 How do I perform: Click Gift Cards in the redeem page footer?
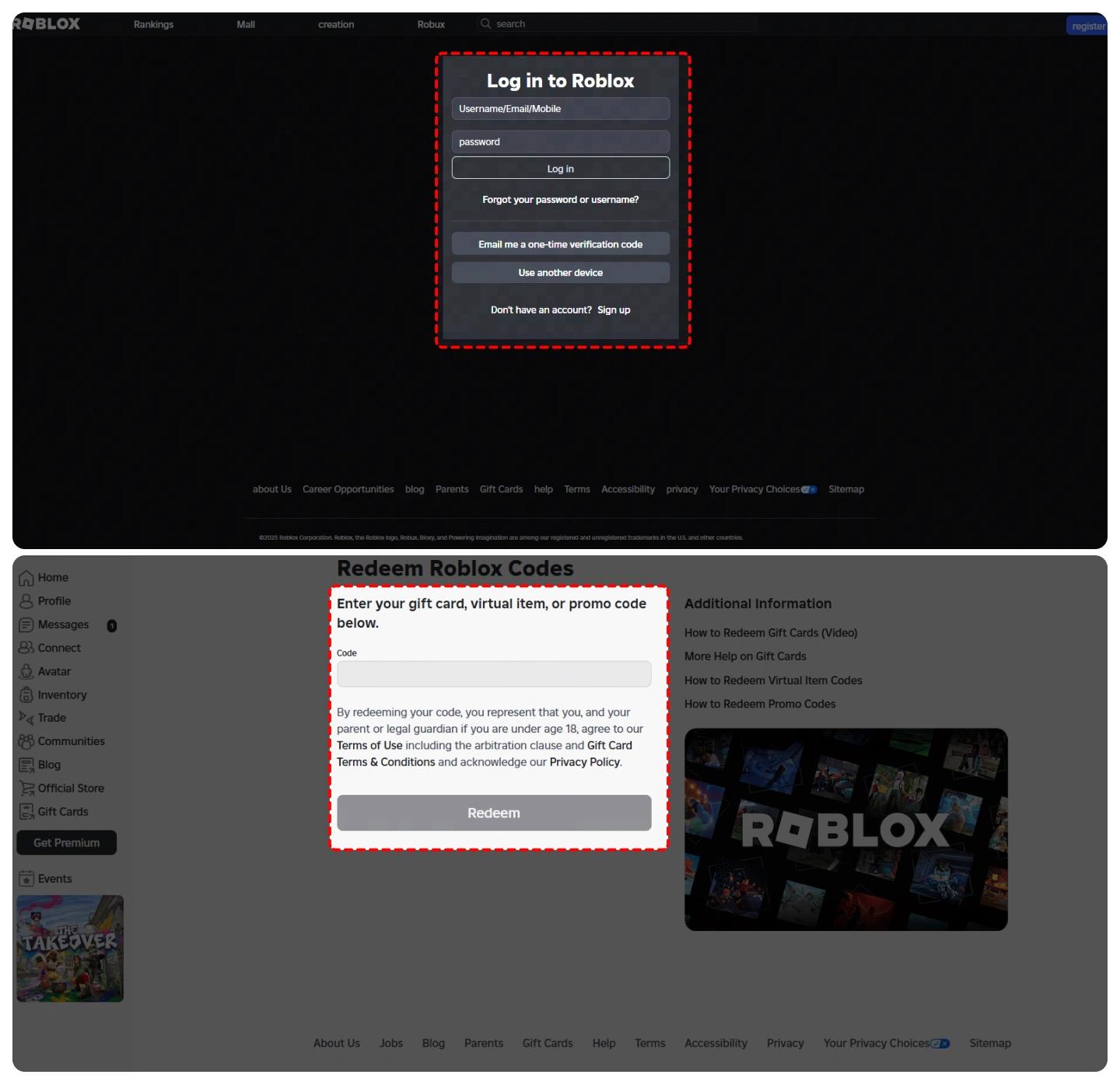click(548, 1044)
